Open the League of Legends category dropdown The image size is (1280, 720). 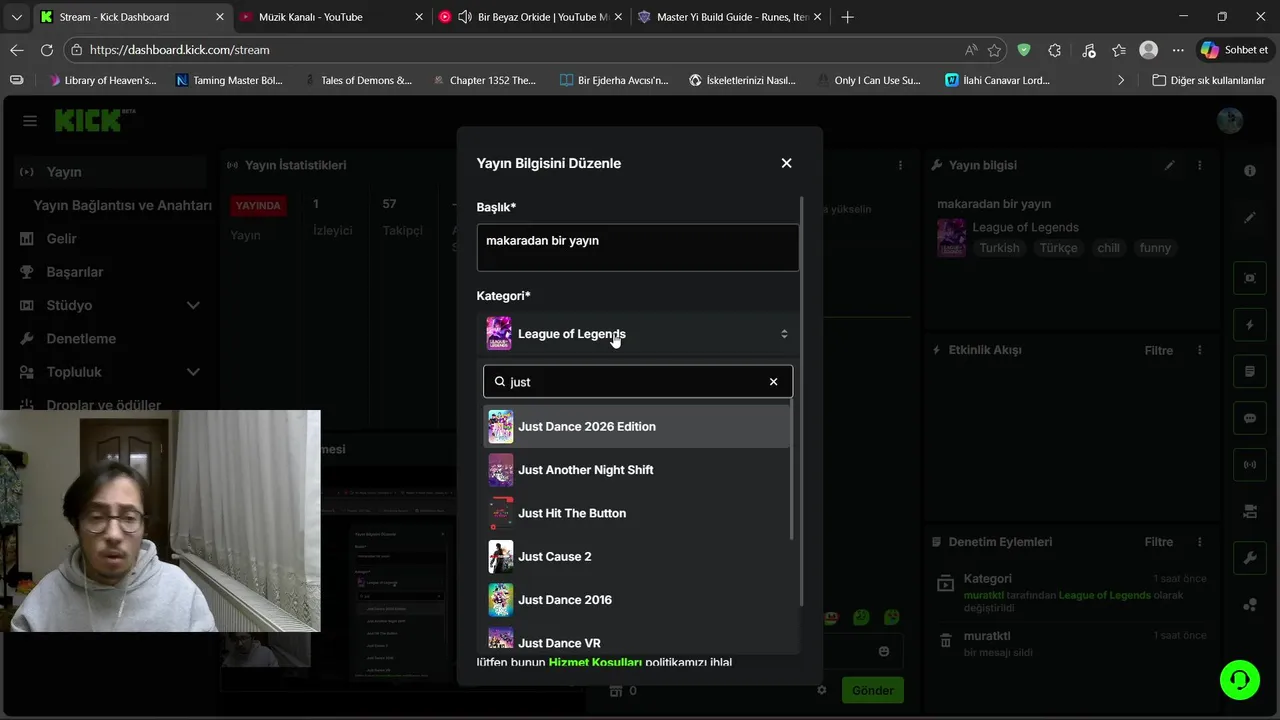coord(638,334)
